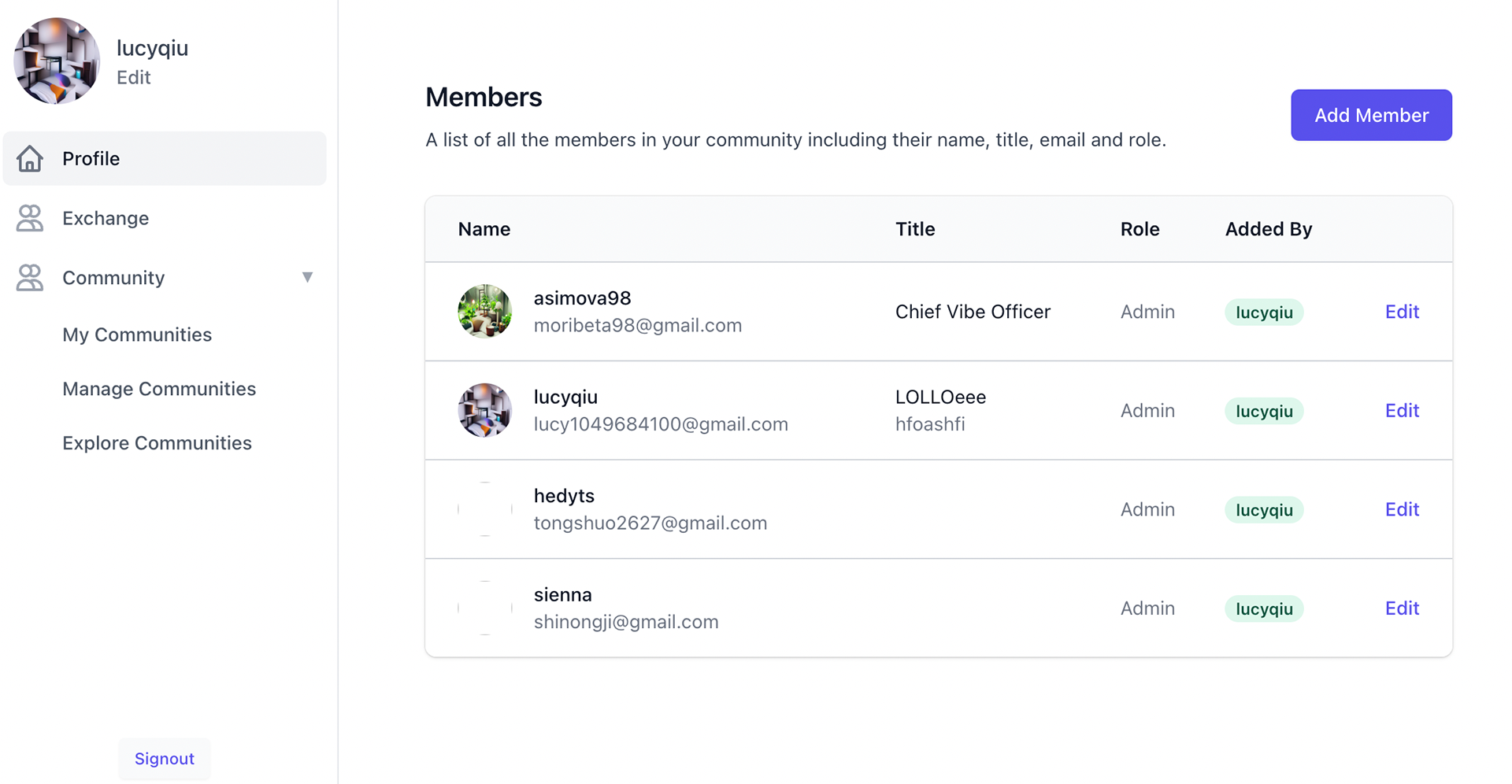Edit the asimova98 member row

pyautogui.click(x=1402, y=312)
